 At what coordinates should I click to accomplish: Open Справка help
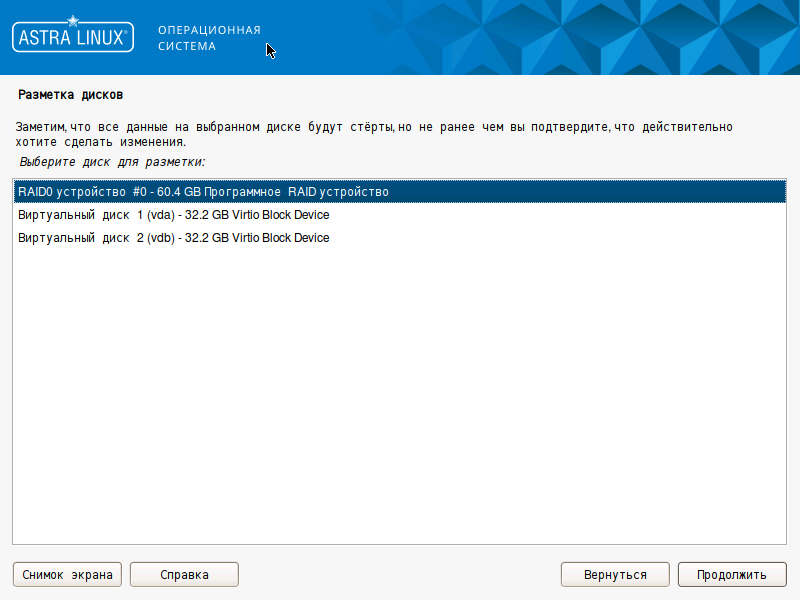click(x=184, y=575)
